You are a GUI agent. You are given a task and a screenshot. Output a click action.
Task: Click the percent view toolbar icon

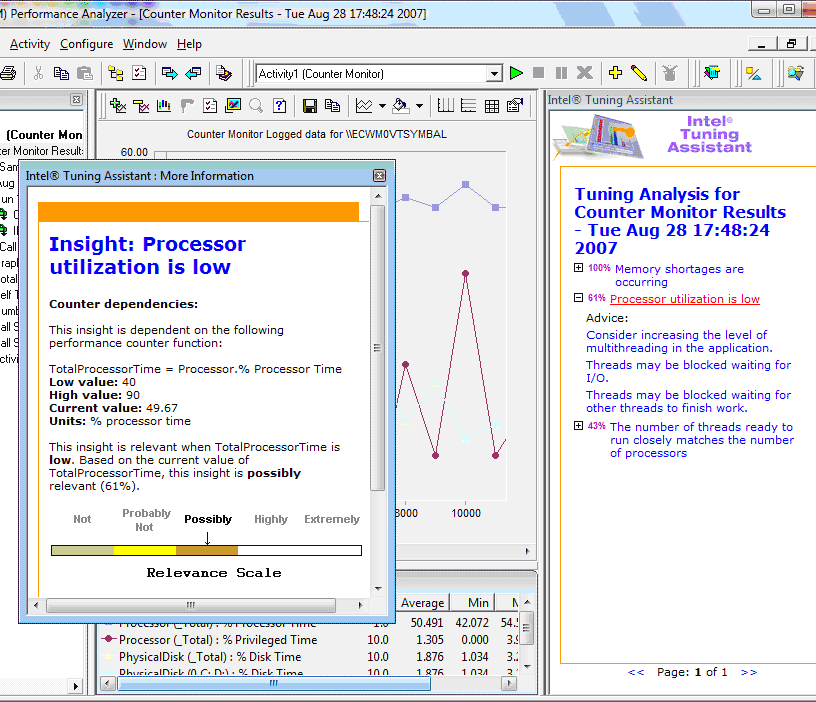tap(754, 73)
